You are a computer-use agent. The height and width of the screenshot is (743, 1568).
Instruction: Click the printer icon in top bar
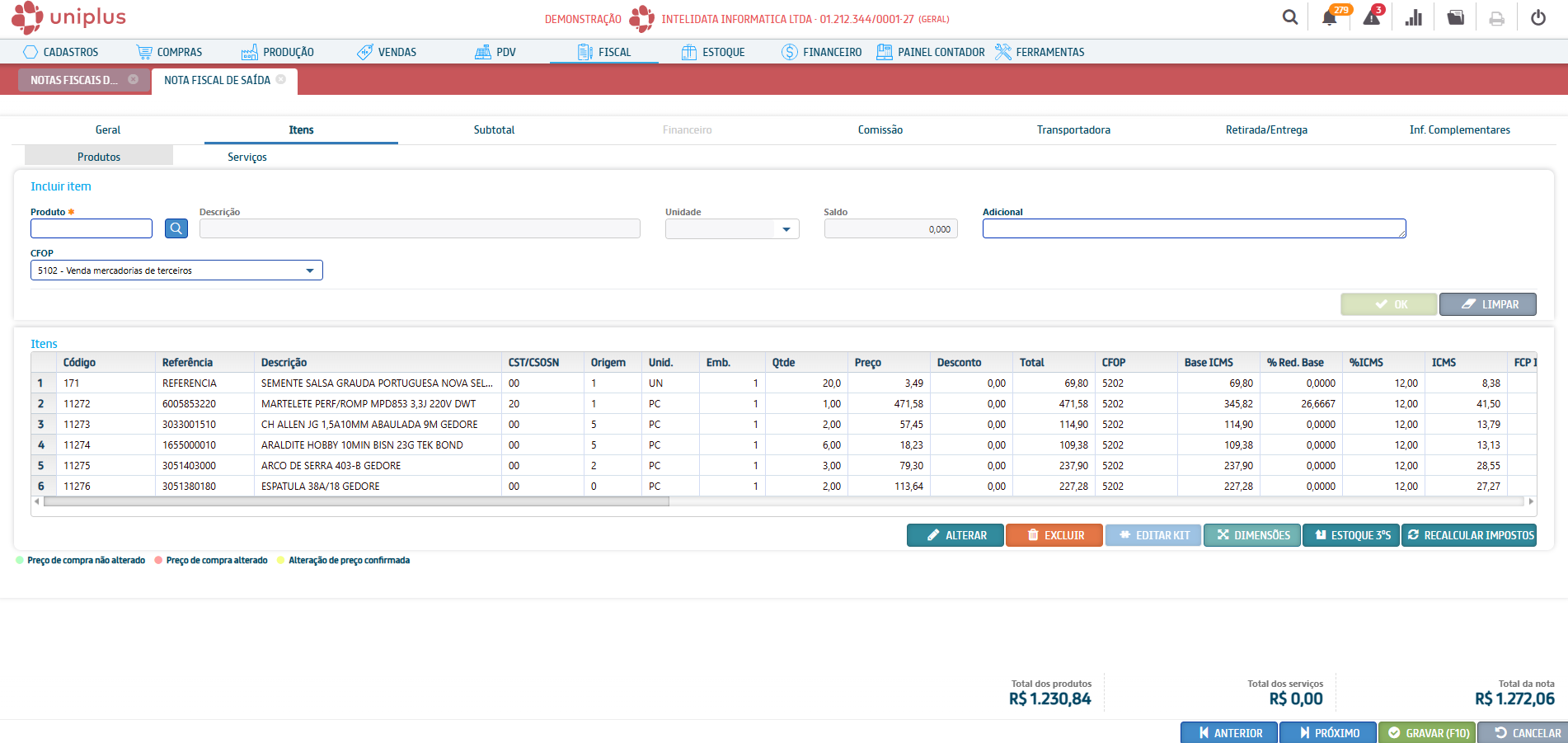pyautogui.click(x=1497, y=18)
